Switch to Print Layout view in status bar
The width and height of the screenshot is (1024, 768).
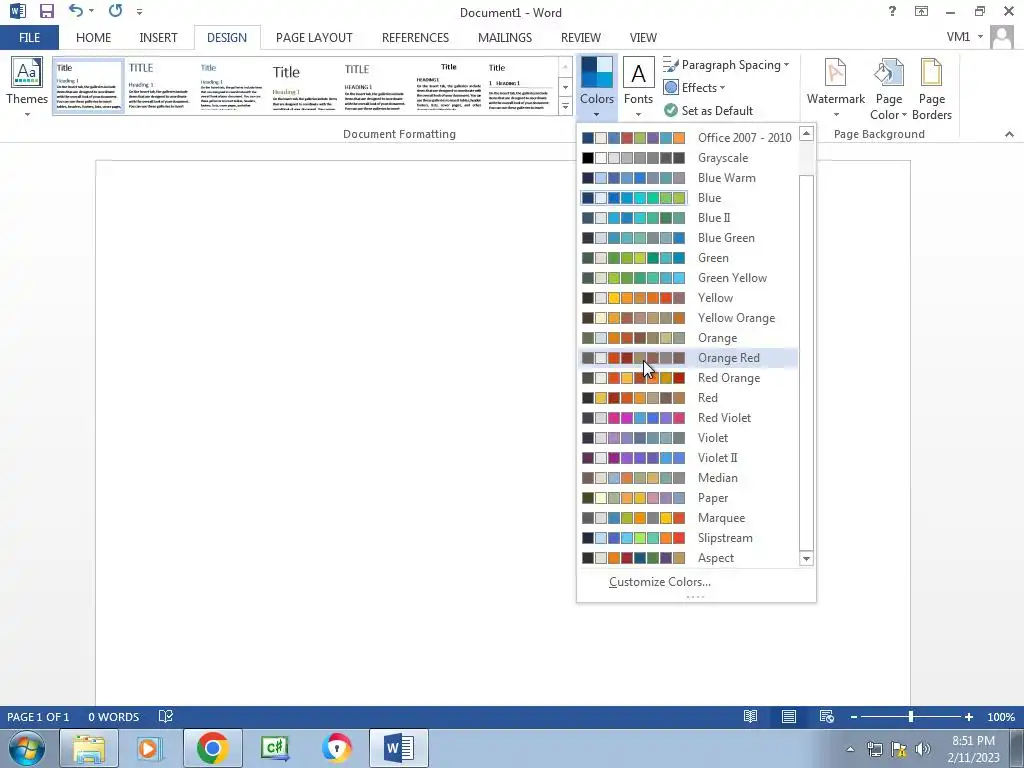(x=789, y=716)
